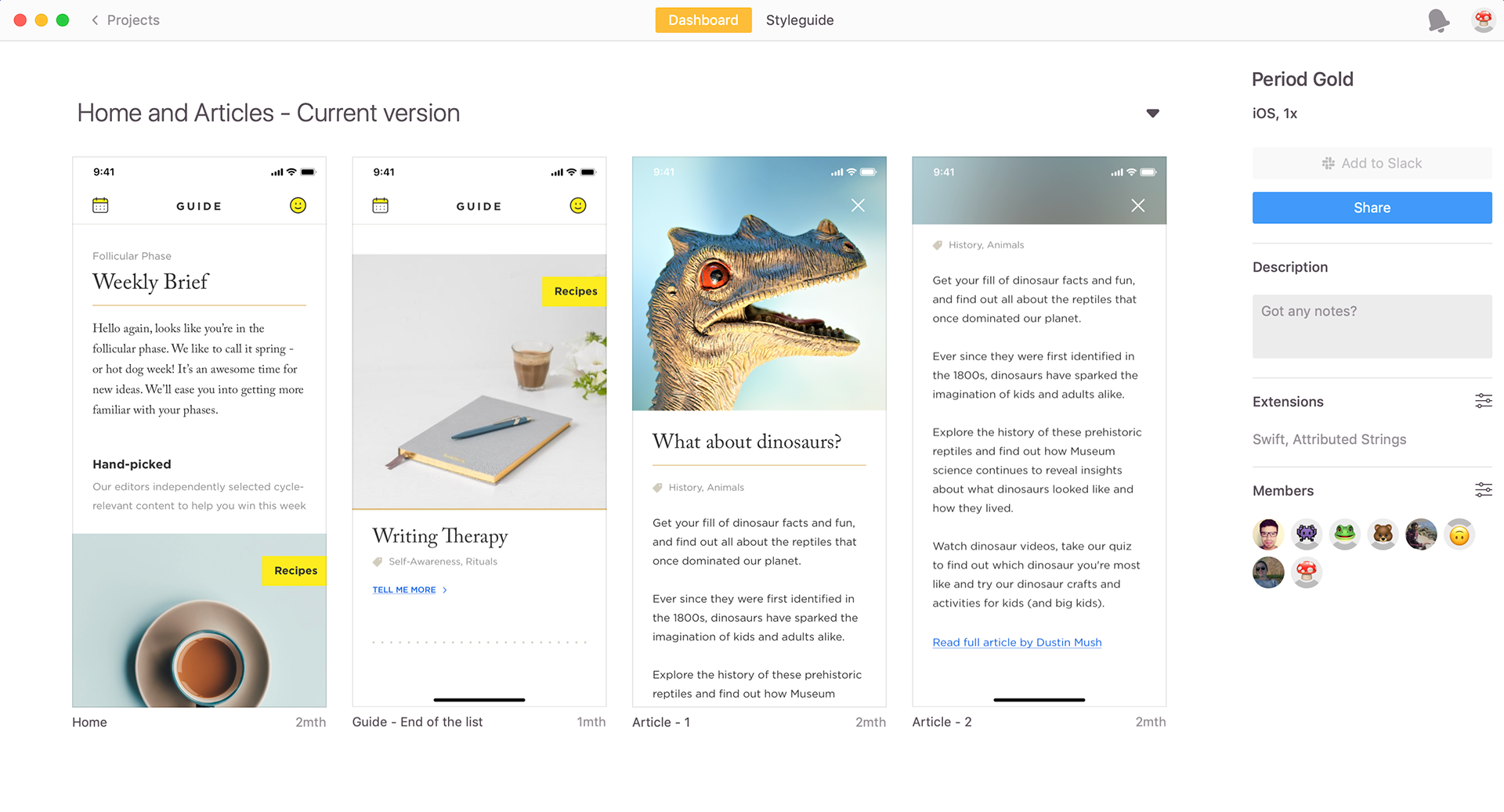1504x812 pixels.
Task: Open the notifications bell icon
Action: pyautogui.click(x=1438, y=20)
